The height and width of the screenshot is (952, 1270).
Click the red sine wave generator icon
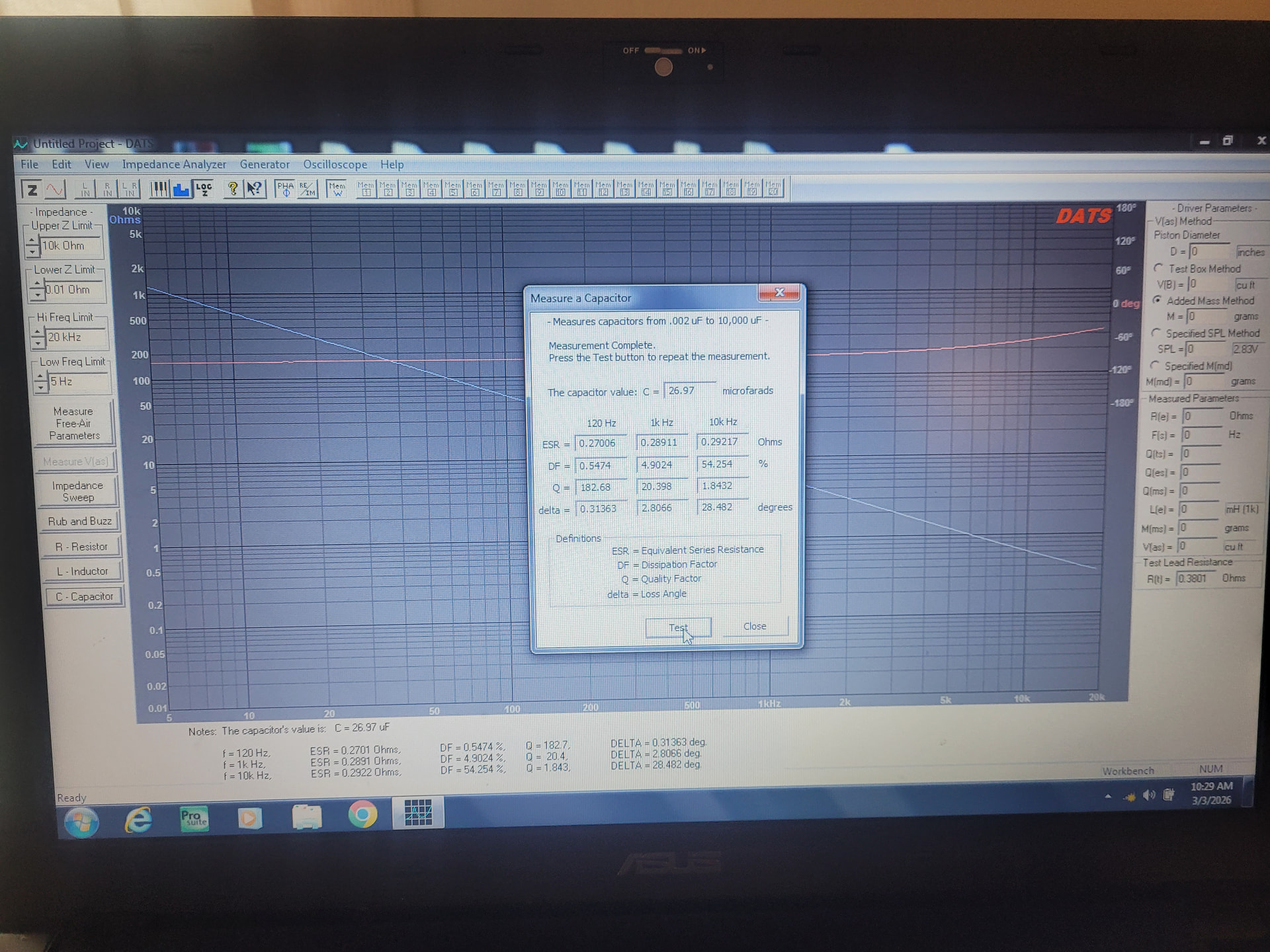(55, 190)
